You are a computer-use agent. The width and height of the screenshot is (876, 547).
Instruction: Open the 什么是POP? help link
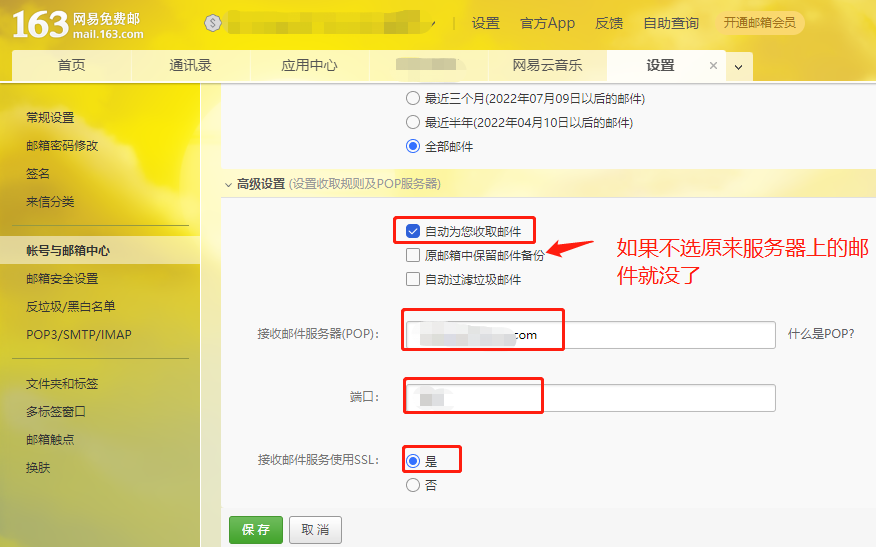(821, 334)
